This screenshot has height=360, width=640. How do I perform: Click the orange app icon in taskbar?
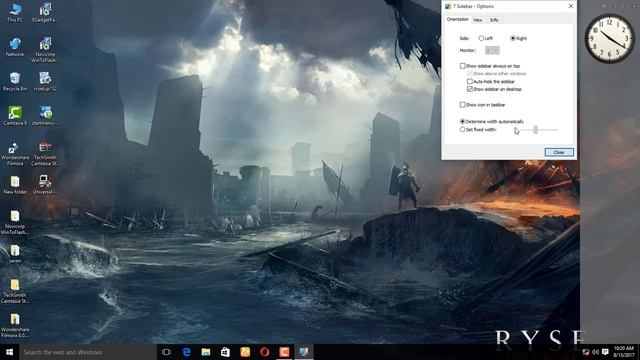click(x=245, y=352)
